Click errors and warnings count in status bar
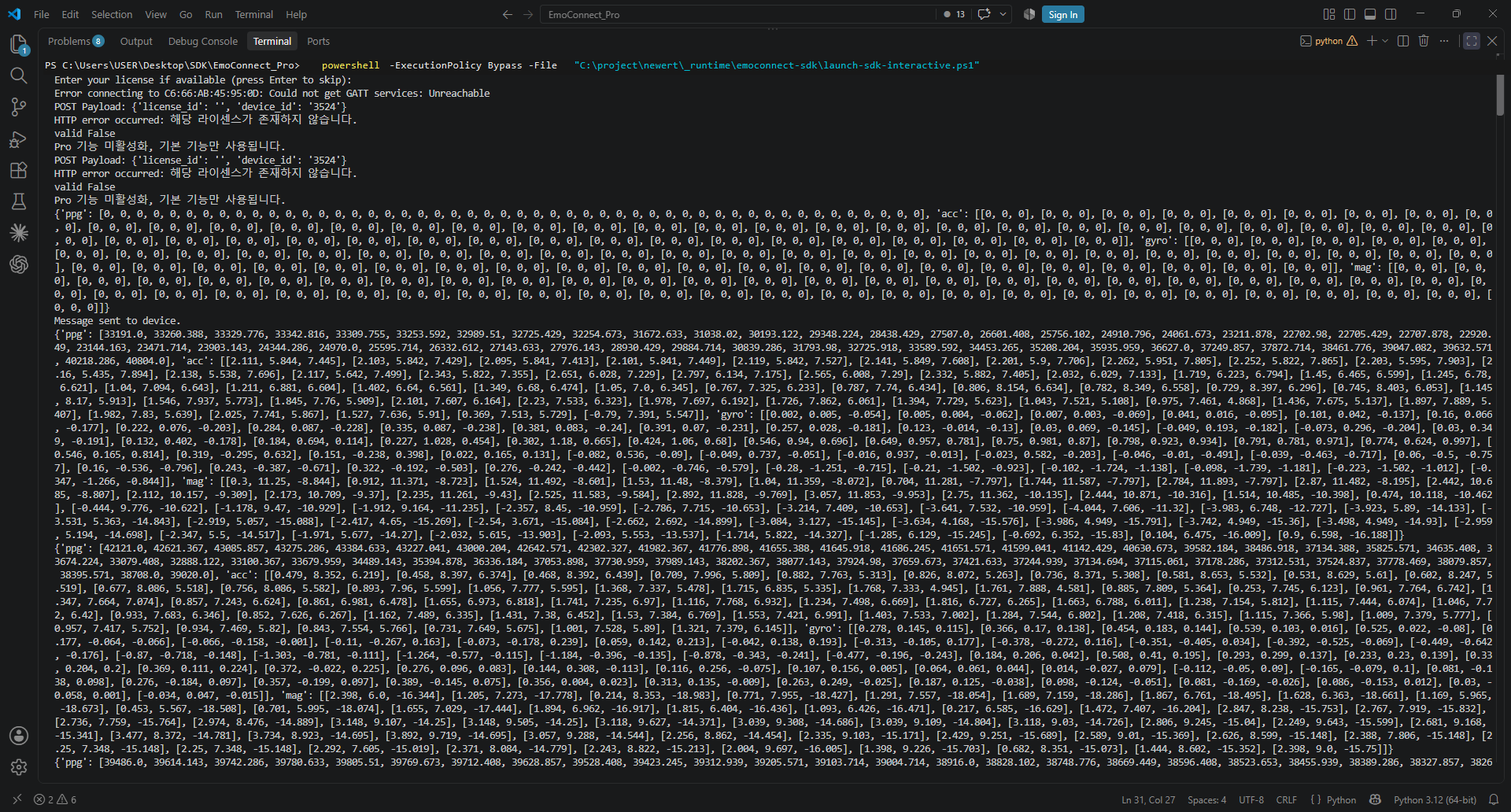1511x812 pixels. 55,799
